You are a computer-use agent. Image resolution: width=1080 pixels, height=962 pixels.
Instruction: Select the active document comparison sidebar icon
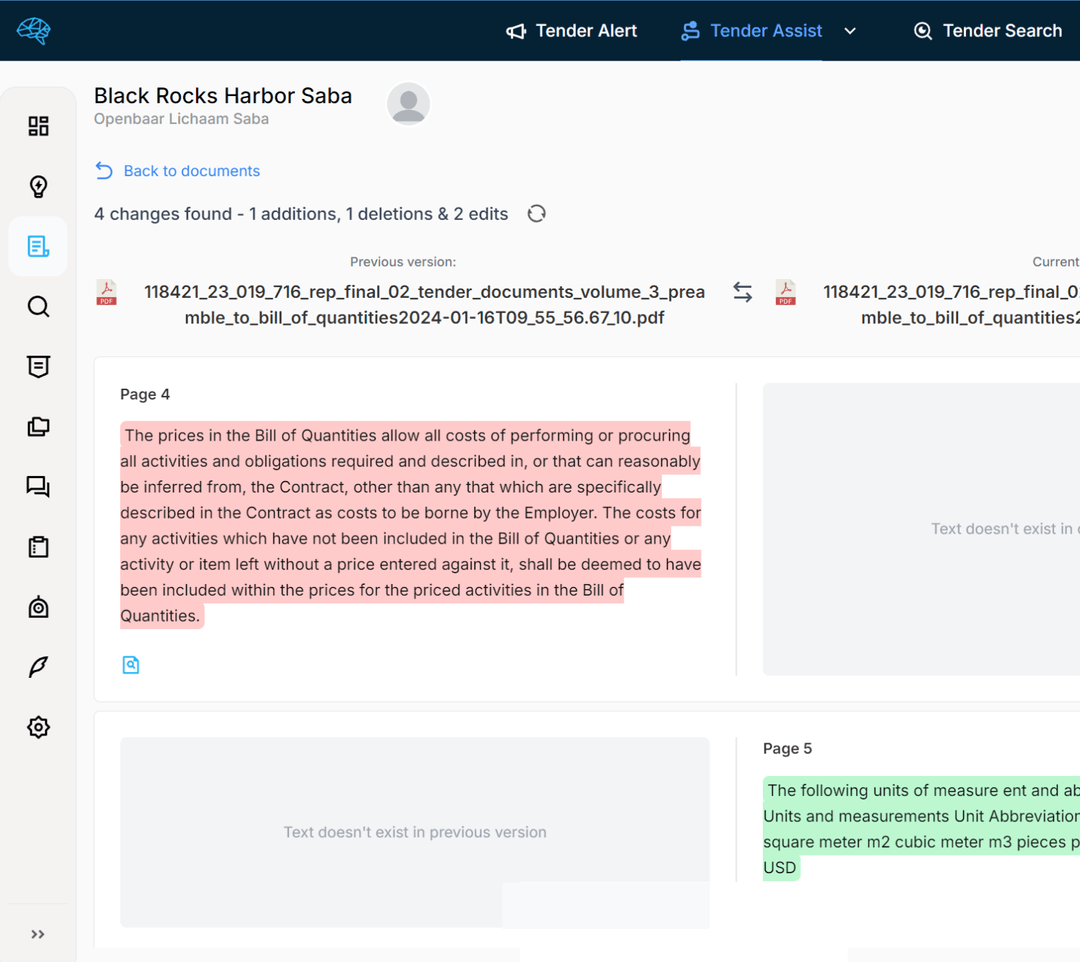point(38,246)
